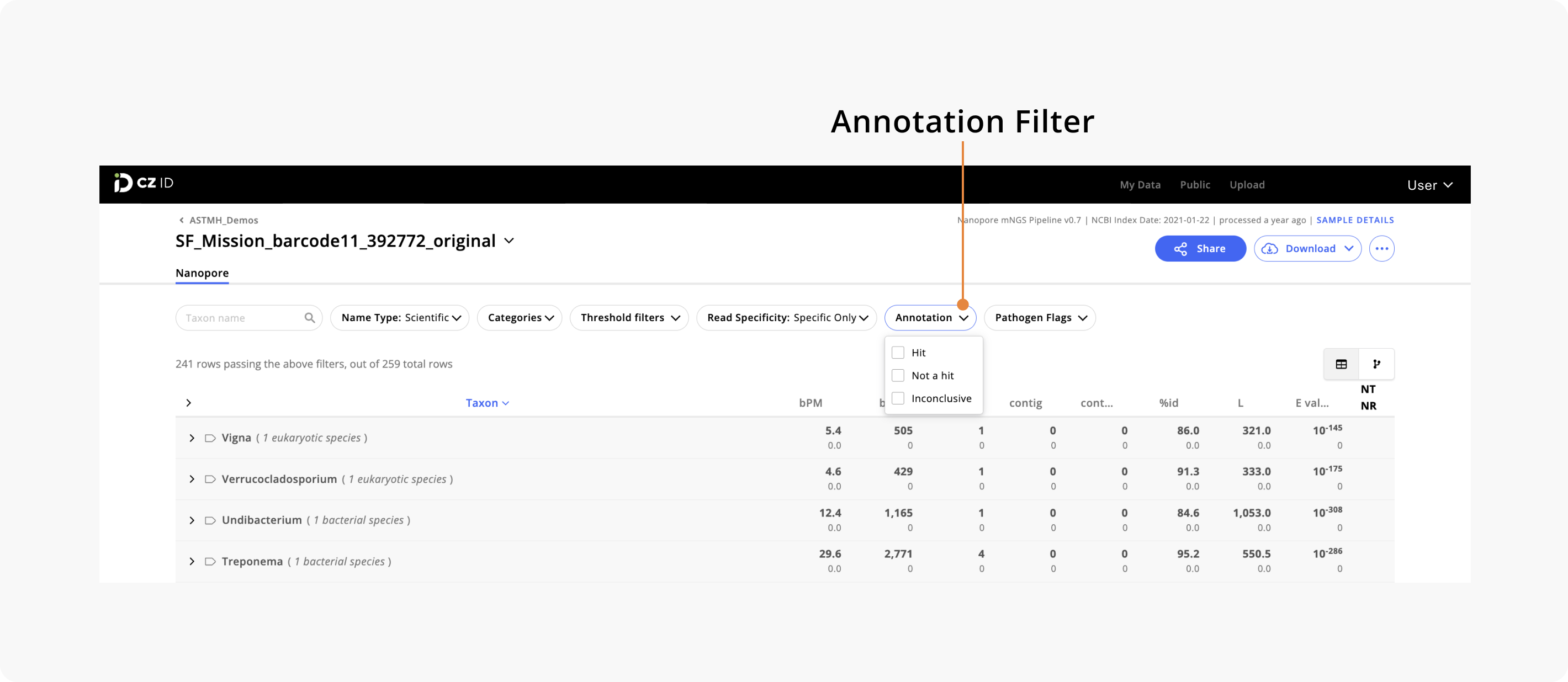Open SAMPLE DETAILS link
Viewport: 1568px width, 682px height.
1354,220
